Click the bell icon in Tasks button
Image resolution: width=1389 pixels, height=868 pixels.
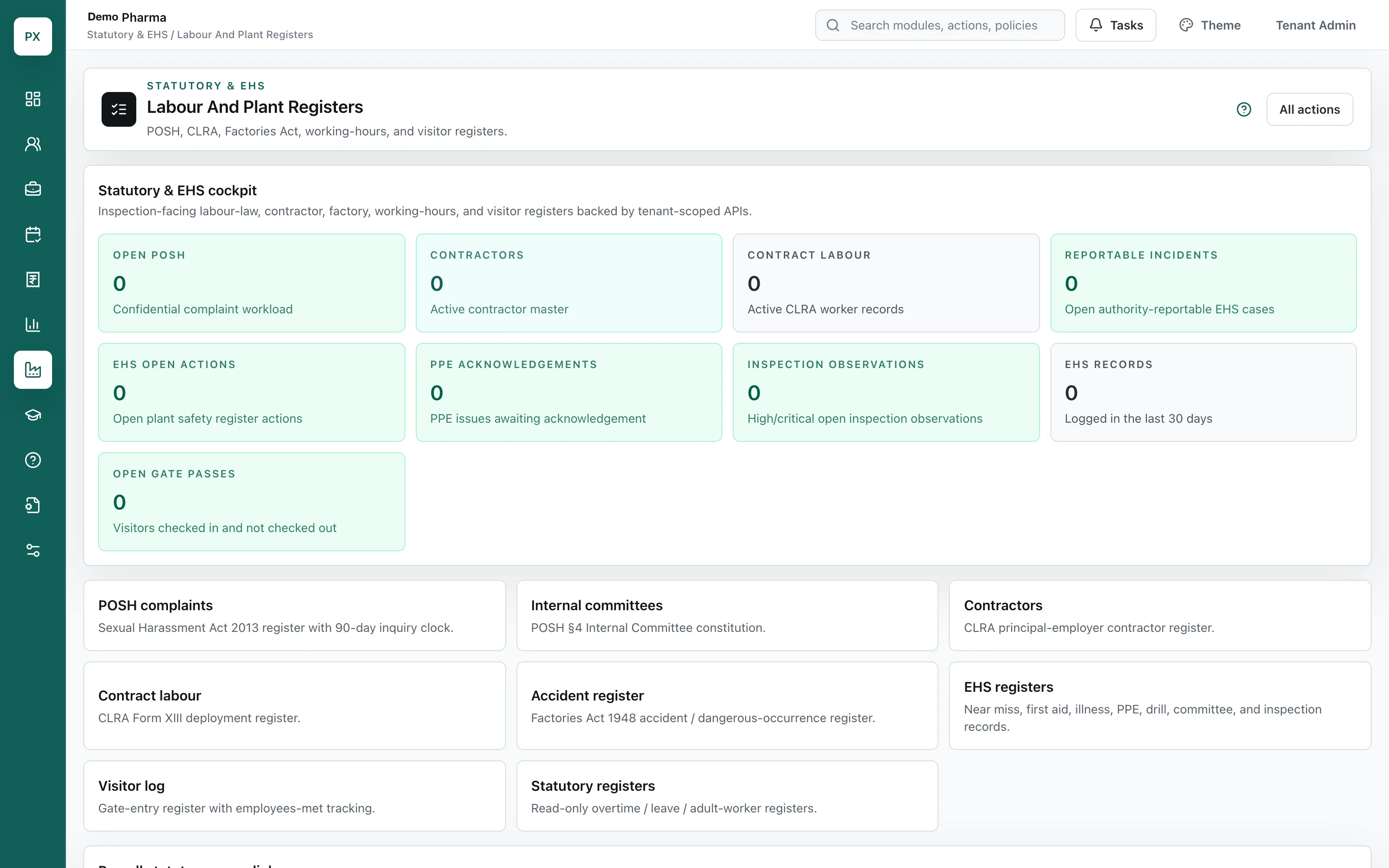coord(1096,25)
